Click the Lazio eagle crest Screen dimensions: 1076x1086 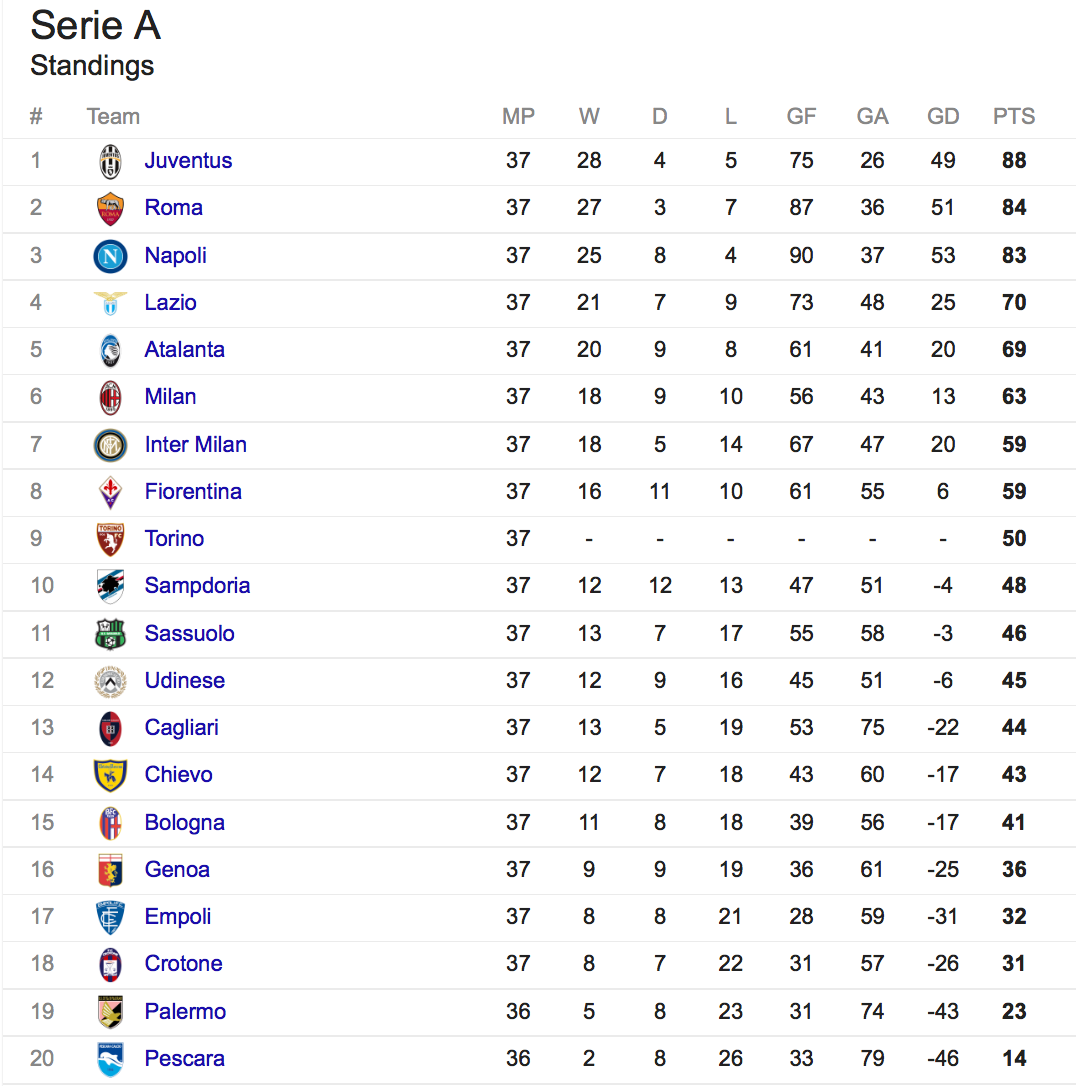tap(110, 303)
